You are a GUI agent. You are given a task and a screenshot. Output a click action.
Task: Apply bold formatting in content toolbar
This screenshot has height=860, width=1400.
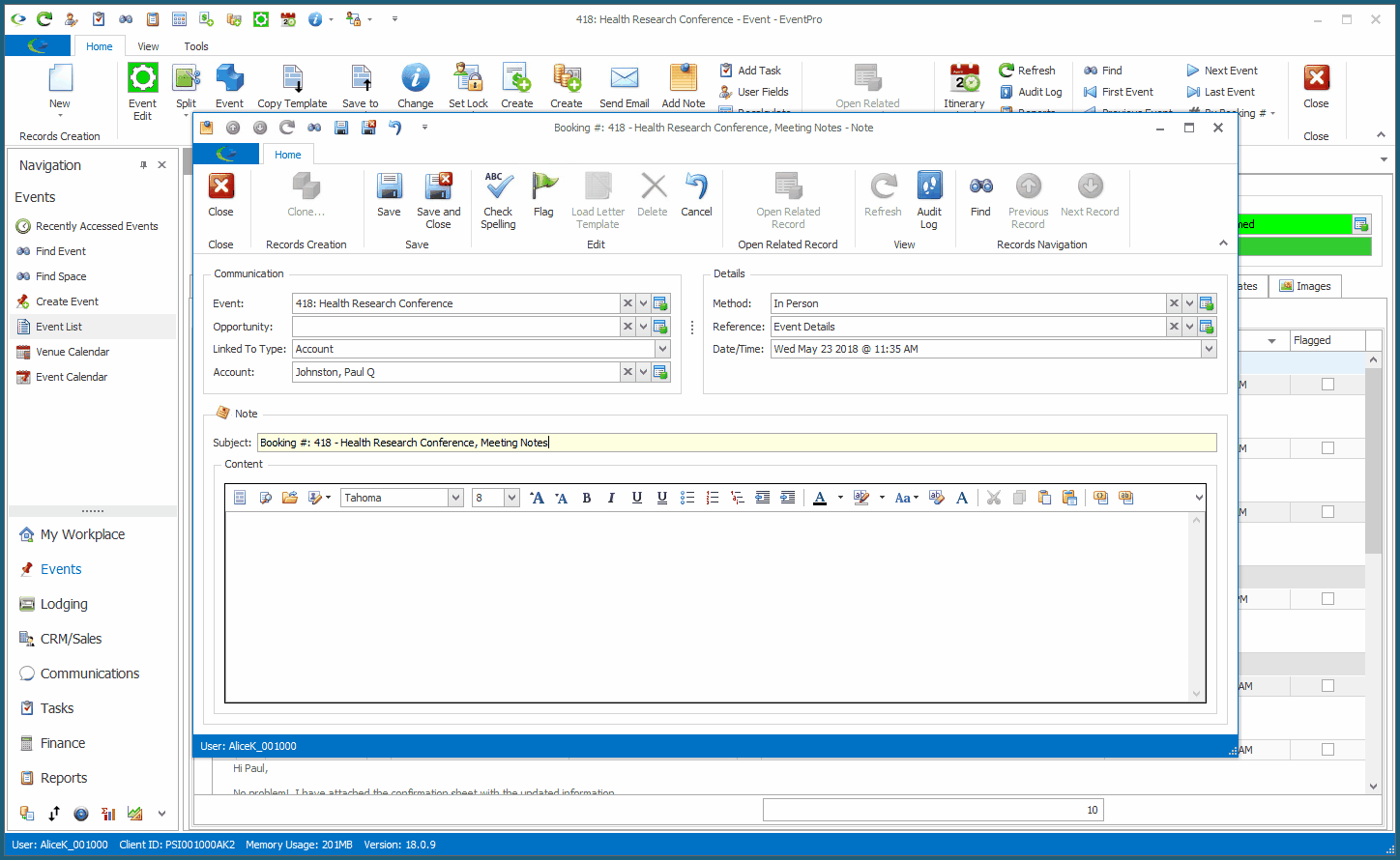click(x=587, y=498)
